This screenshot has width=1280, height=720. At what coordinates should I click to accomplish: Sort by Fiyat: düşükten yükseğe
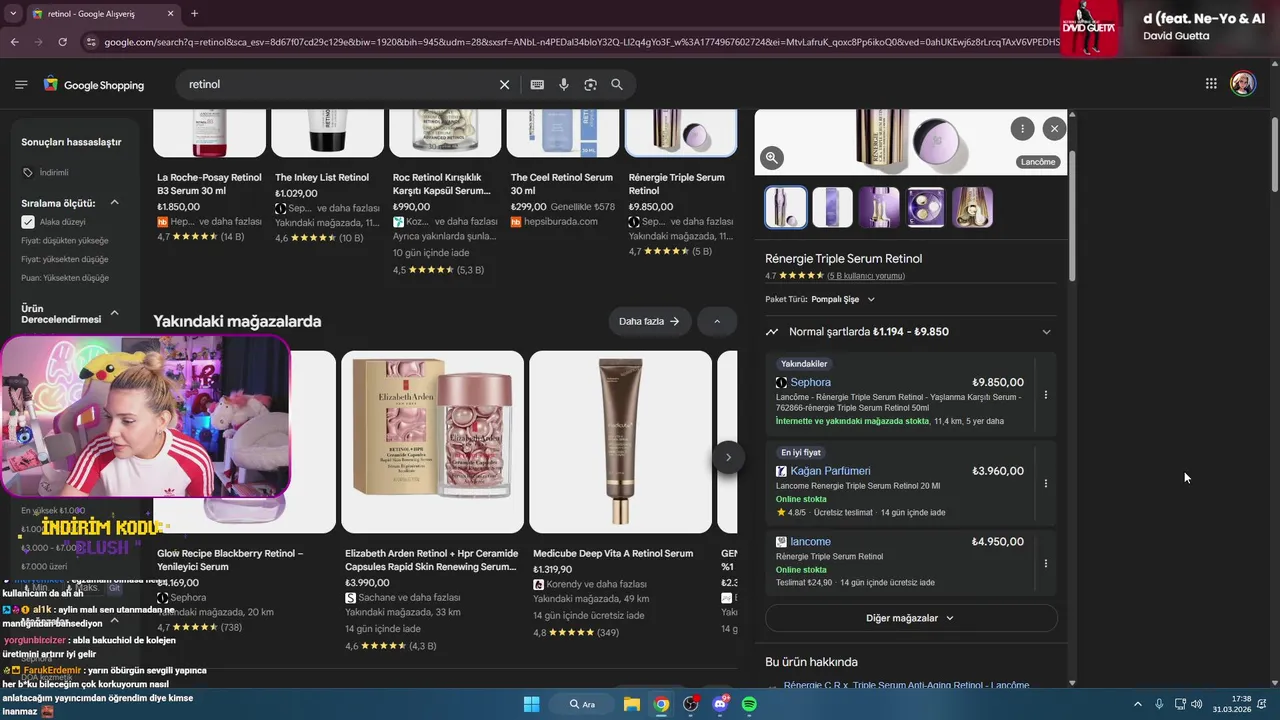65,241
